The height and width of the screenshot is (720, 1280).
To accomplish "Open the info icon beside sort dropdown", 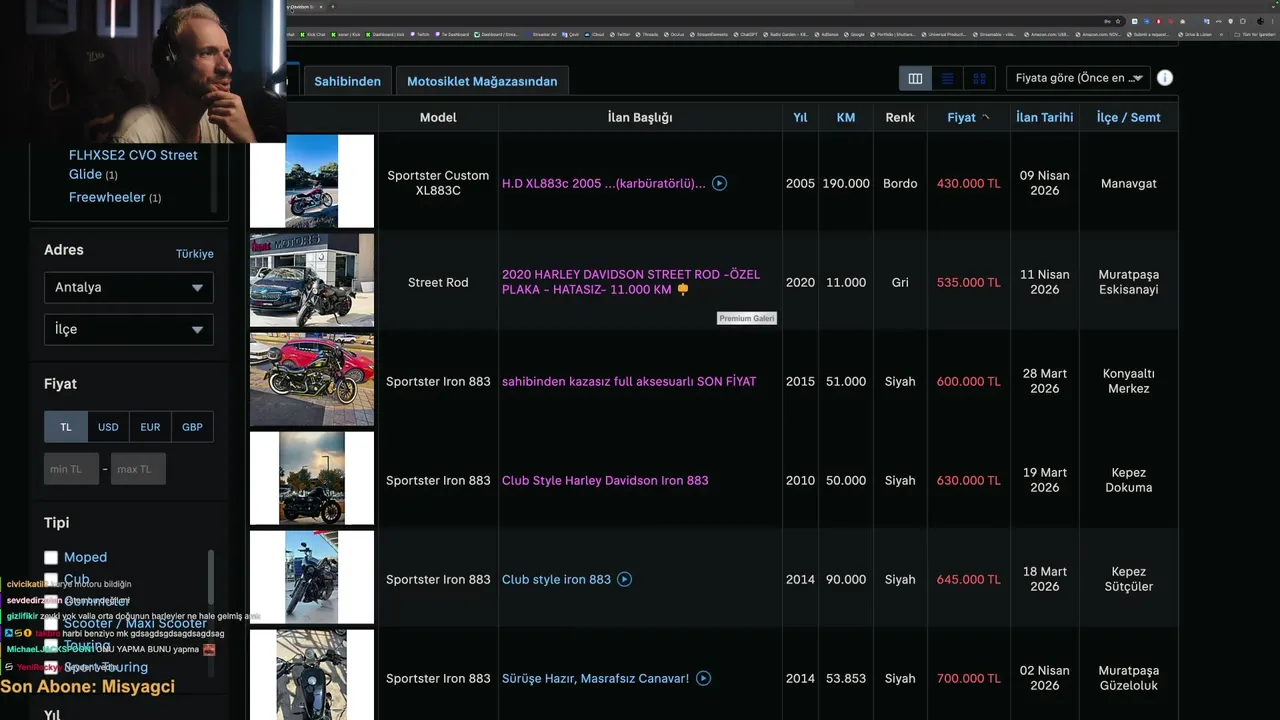I will 1165,78.
